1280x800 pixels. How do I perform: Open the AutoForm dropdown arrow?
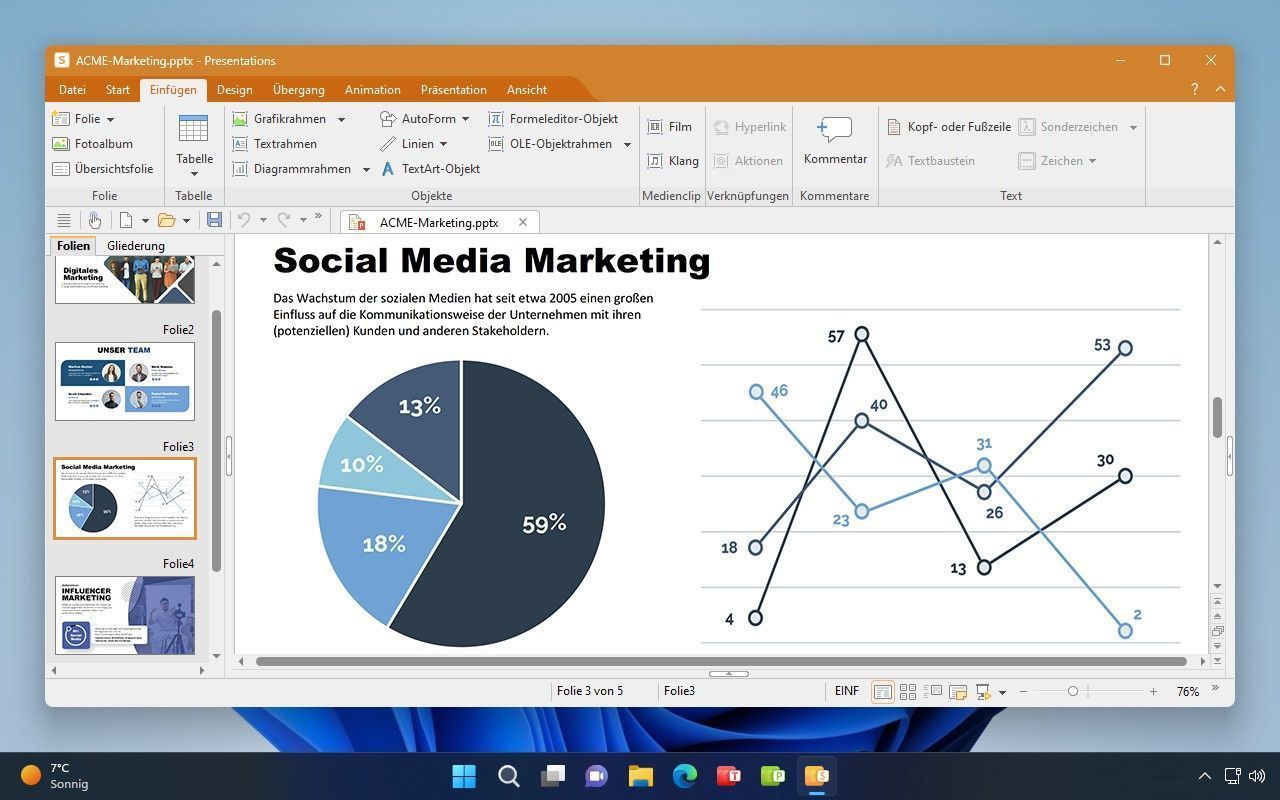[x=465, y=119]
